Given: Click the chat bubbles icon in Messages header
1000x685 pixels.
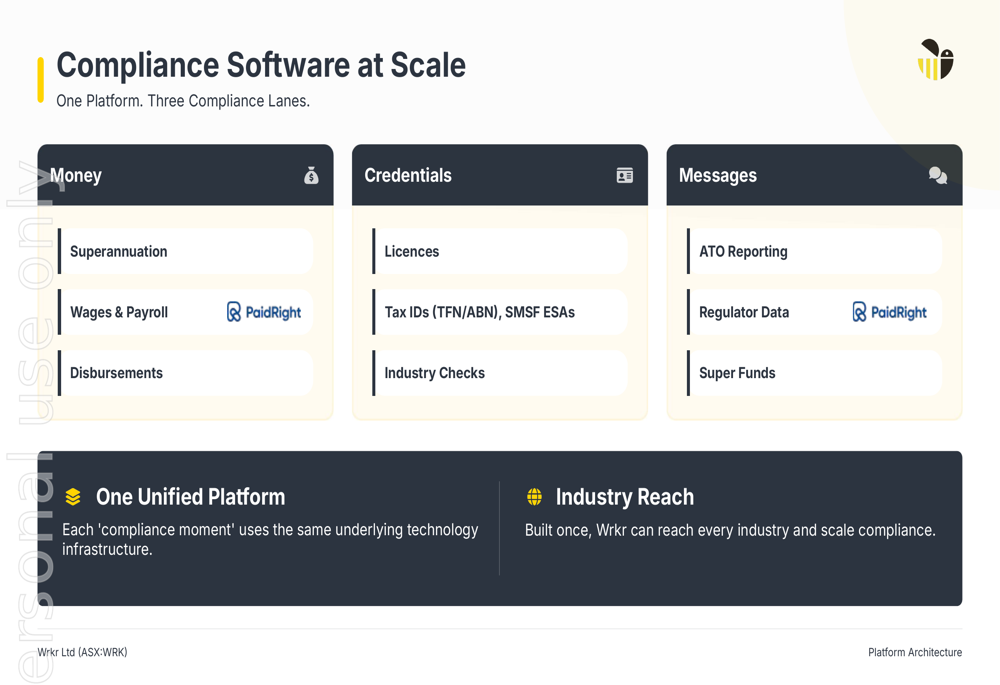Looking at the screenshot, I should pyautogui.click(x=938, y=175).
